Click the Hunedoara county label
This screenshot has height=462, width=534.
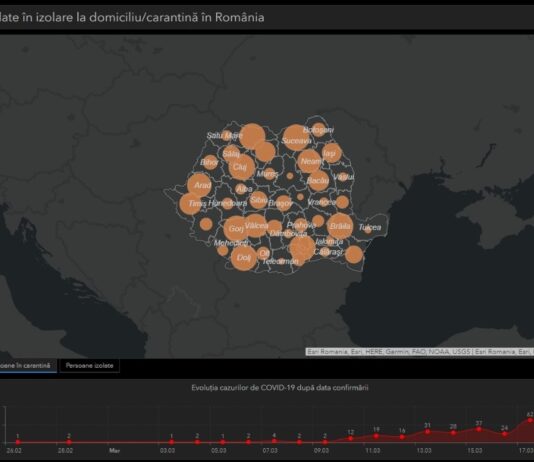[228, 204]
